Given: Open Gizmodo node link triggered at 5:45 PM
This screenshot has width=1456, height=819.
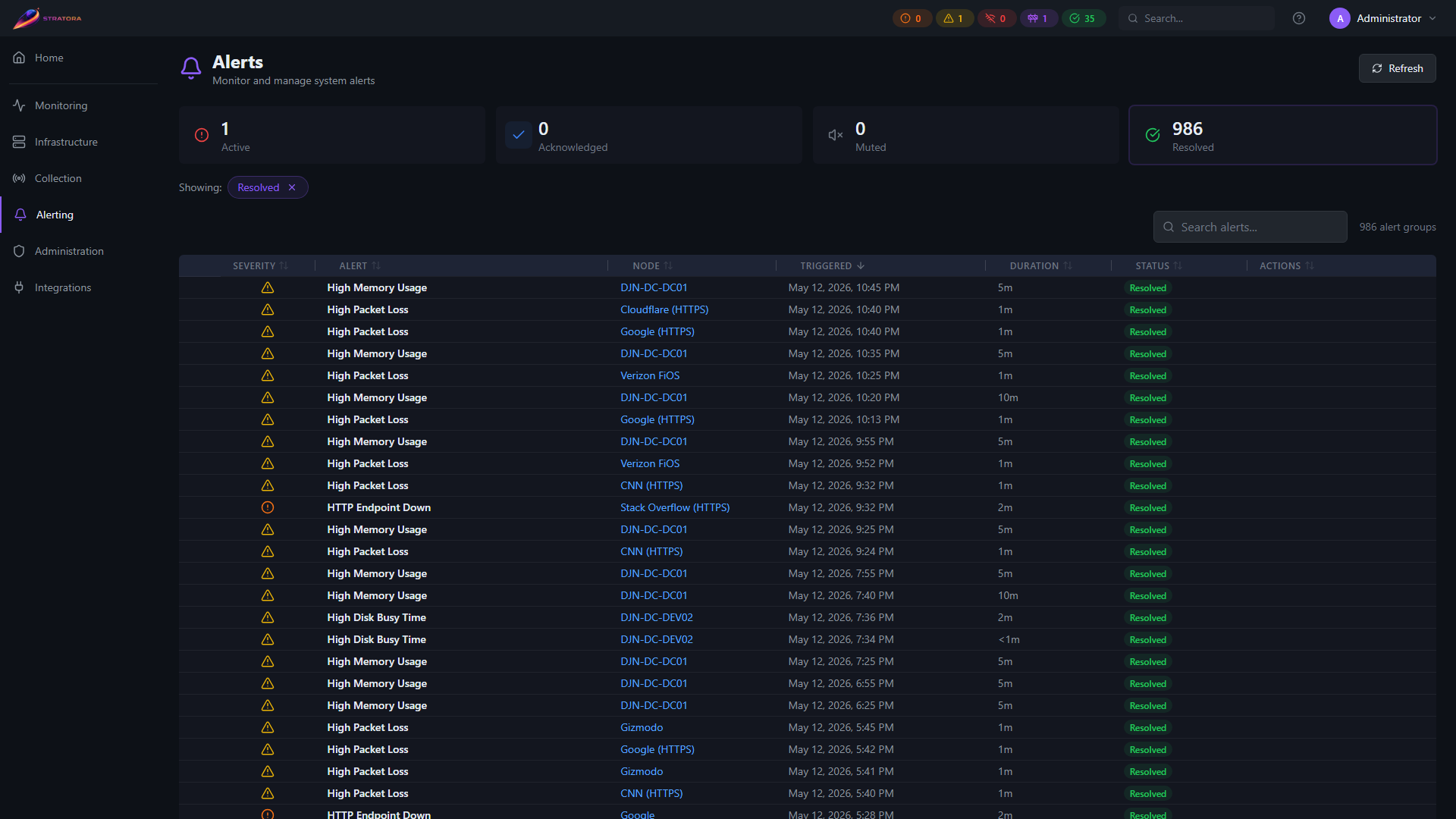Looking at the screenshot, I should 642,727.
